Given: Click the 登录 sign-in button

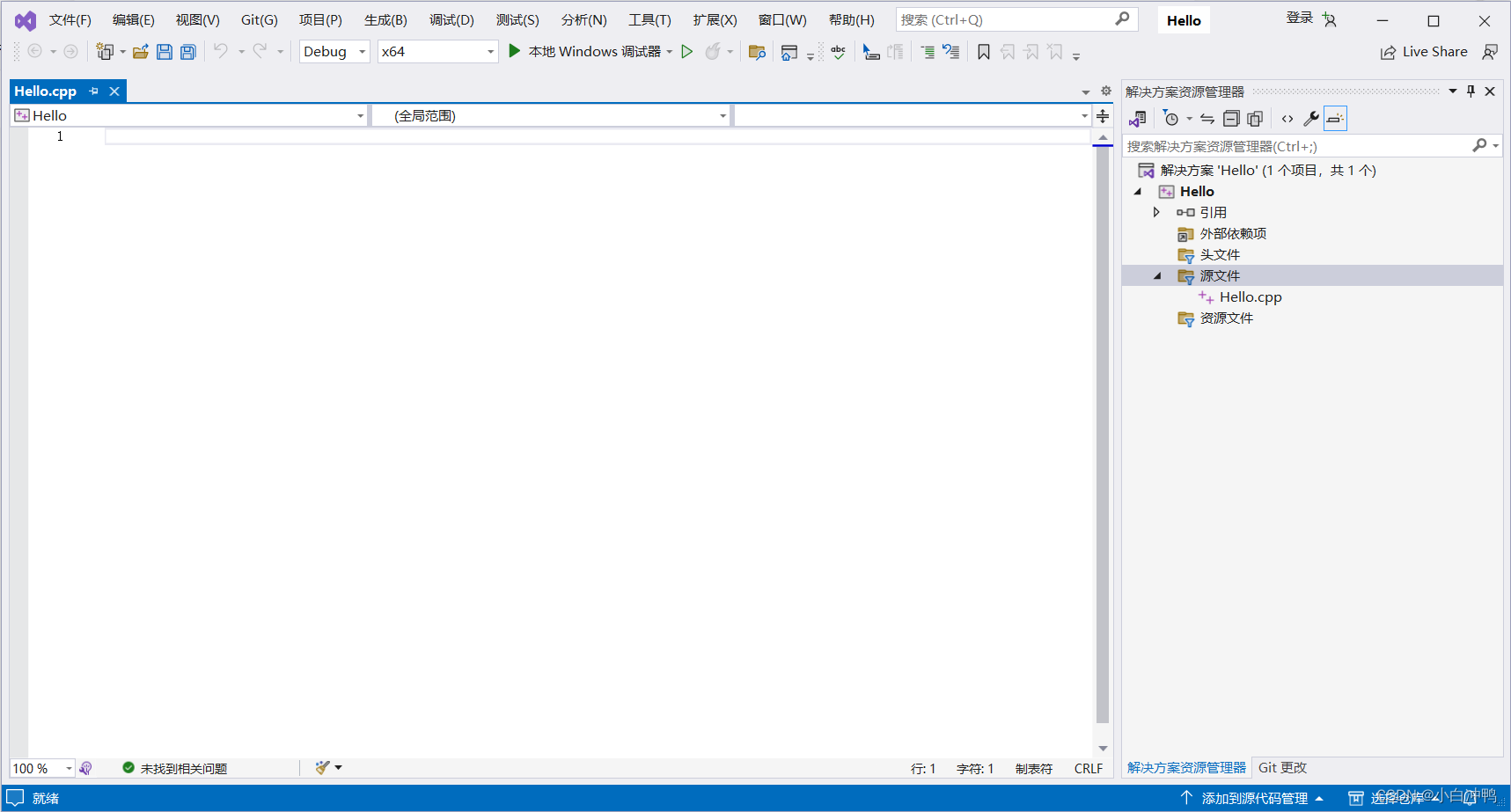Looking at the screenshot, I should [x=1299, y=18].
